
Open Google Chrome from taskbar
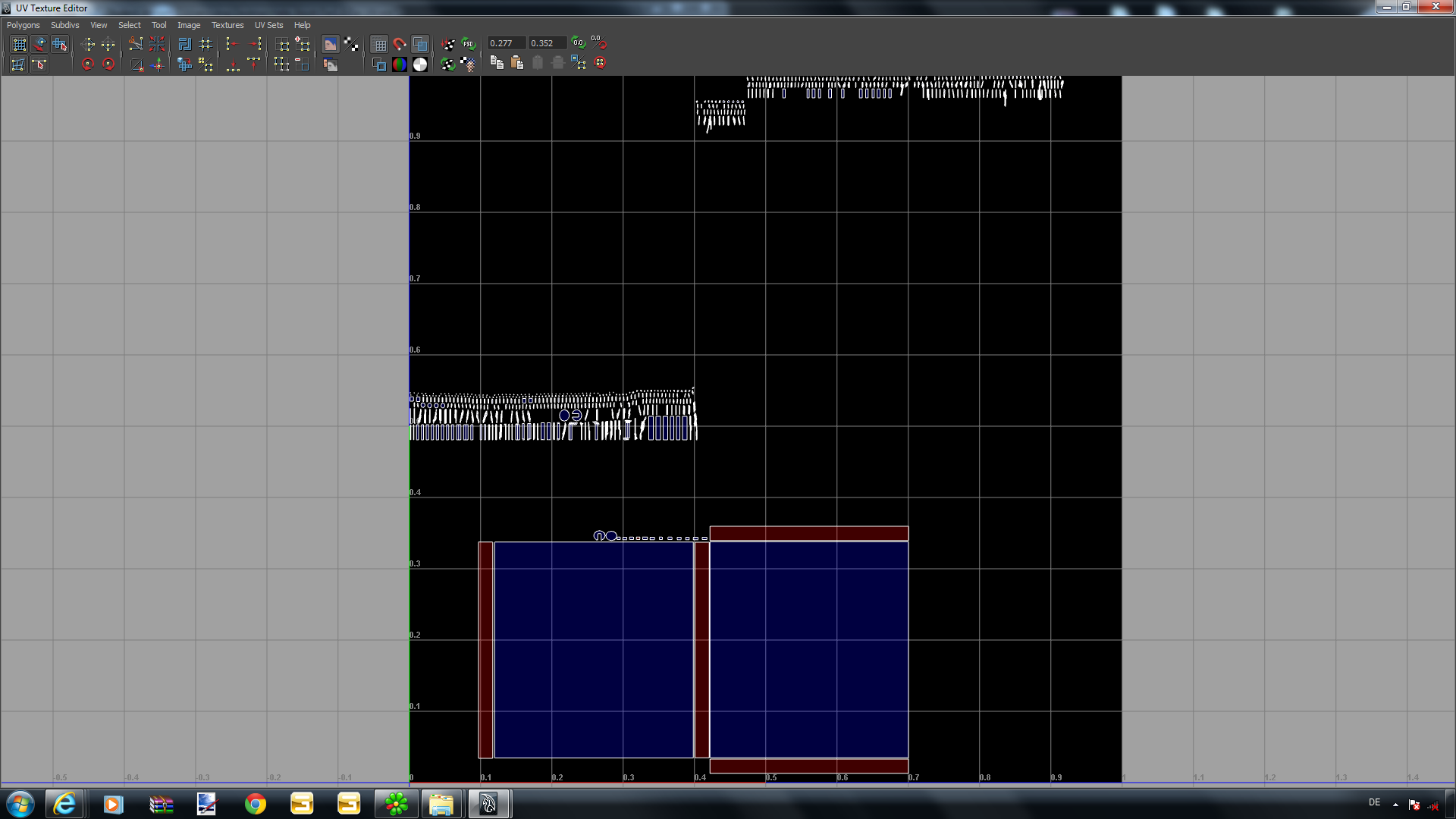(x=256, y=804)
